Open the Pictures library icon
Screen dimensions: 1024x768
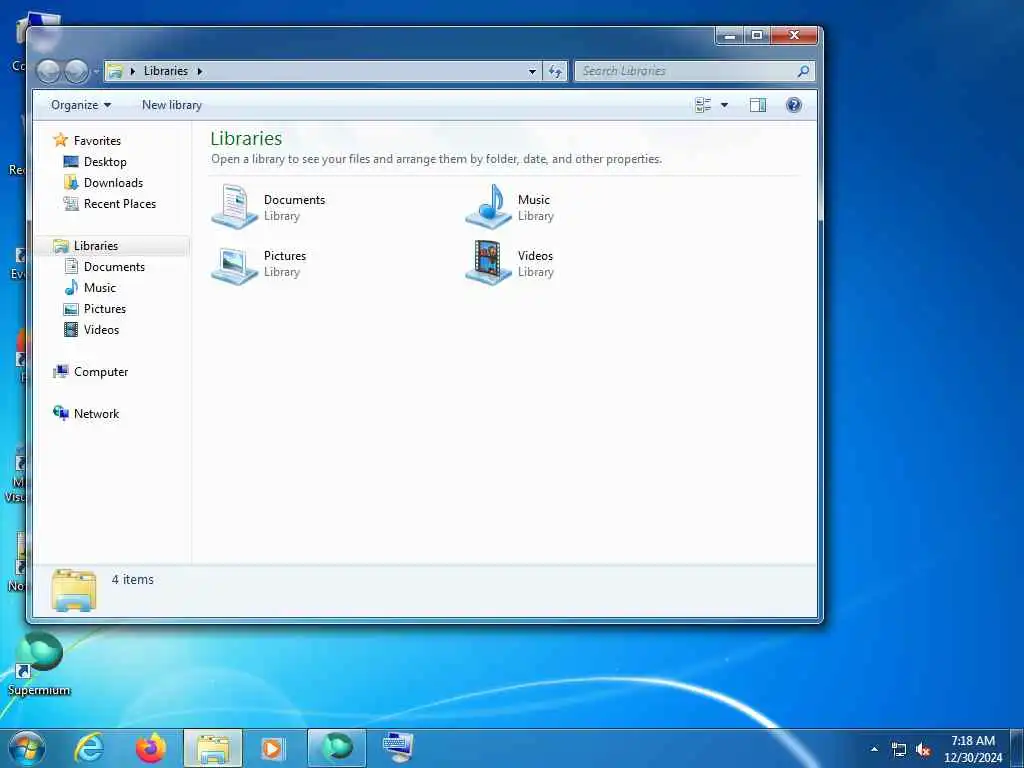234,264
